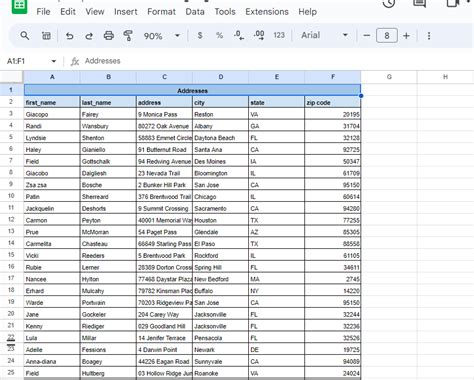This screenshot has height=380, width=474.
Task: Select column F header
Action: [333, 77]
